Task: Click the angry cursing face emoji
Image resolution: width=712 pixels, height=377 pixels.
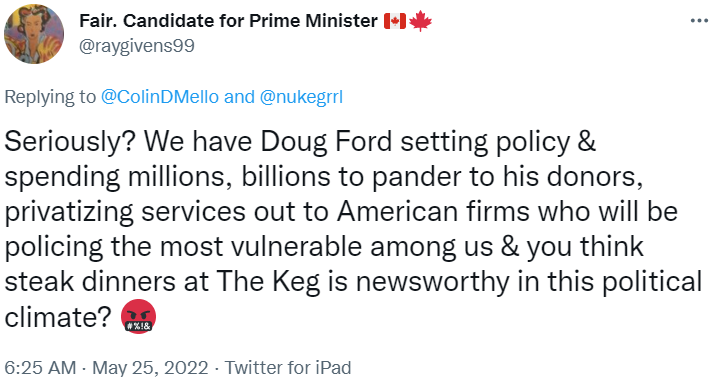Action: point(138,316)
